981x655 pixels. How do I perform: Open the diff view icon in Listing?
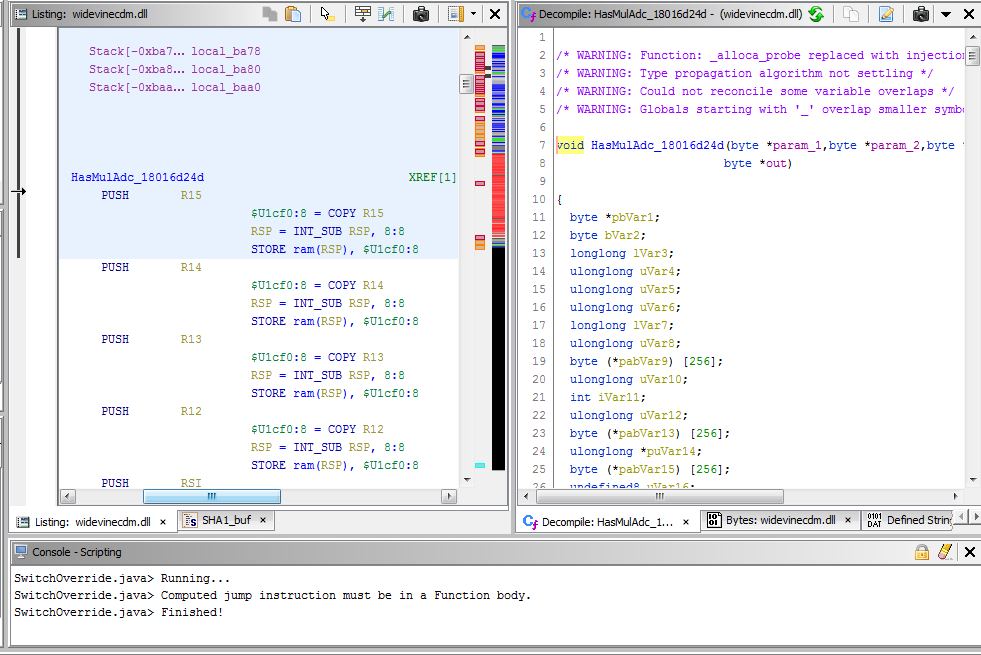(x=386, y=14)
